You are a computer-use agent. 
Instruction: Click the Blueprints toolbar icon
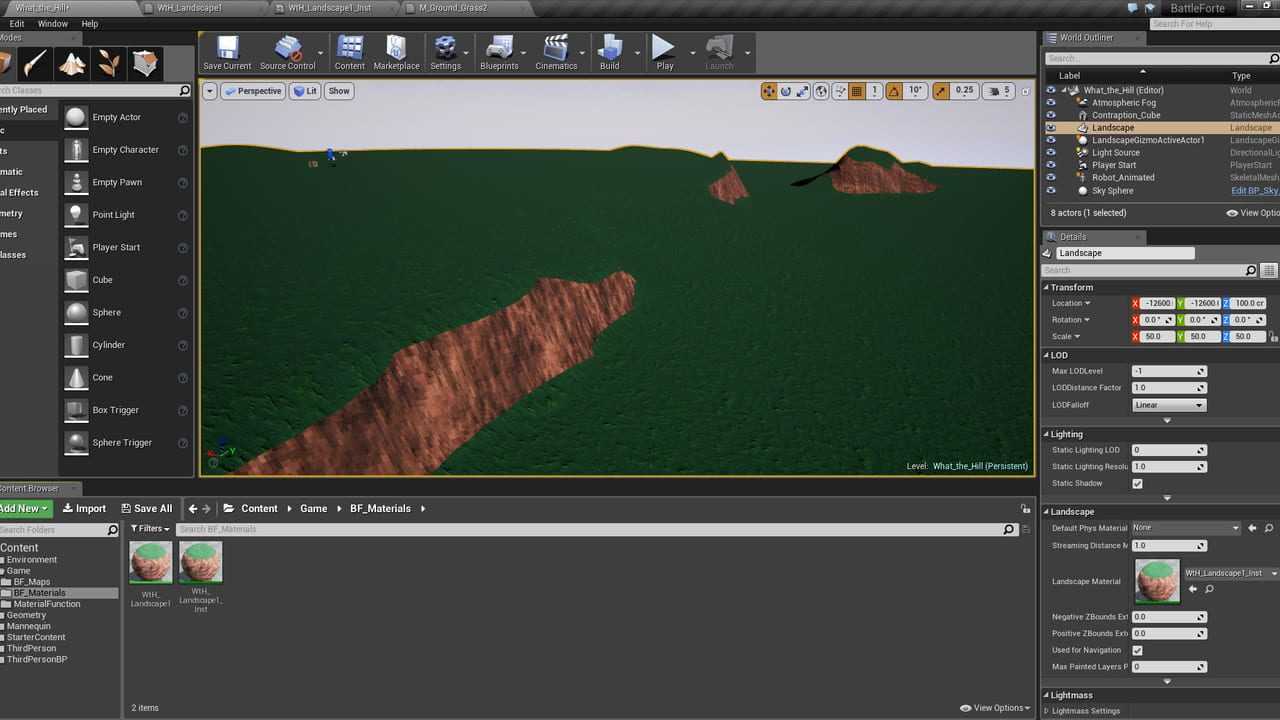coord(498,52)
